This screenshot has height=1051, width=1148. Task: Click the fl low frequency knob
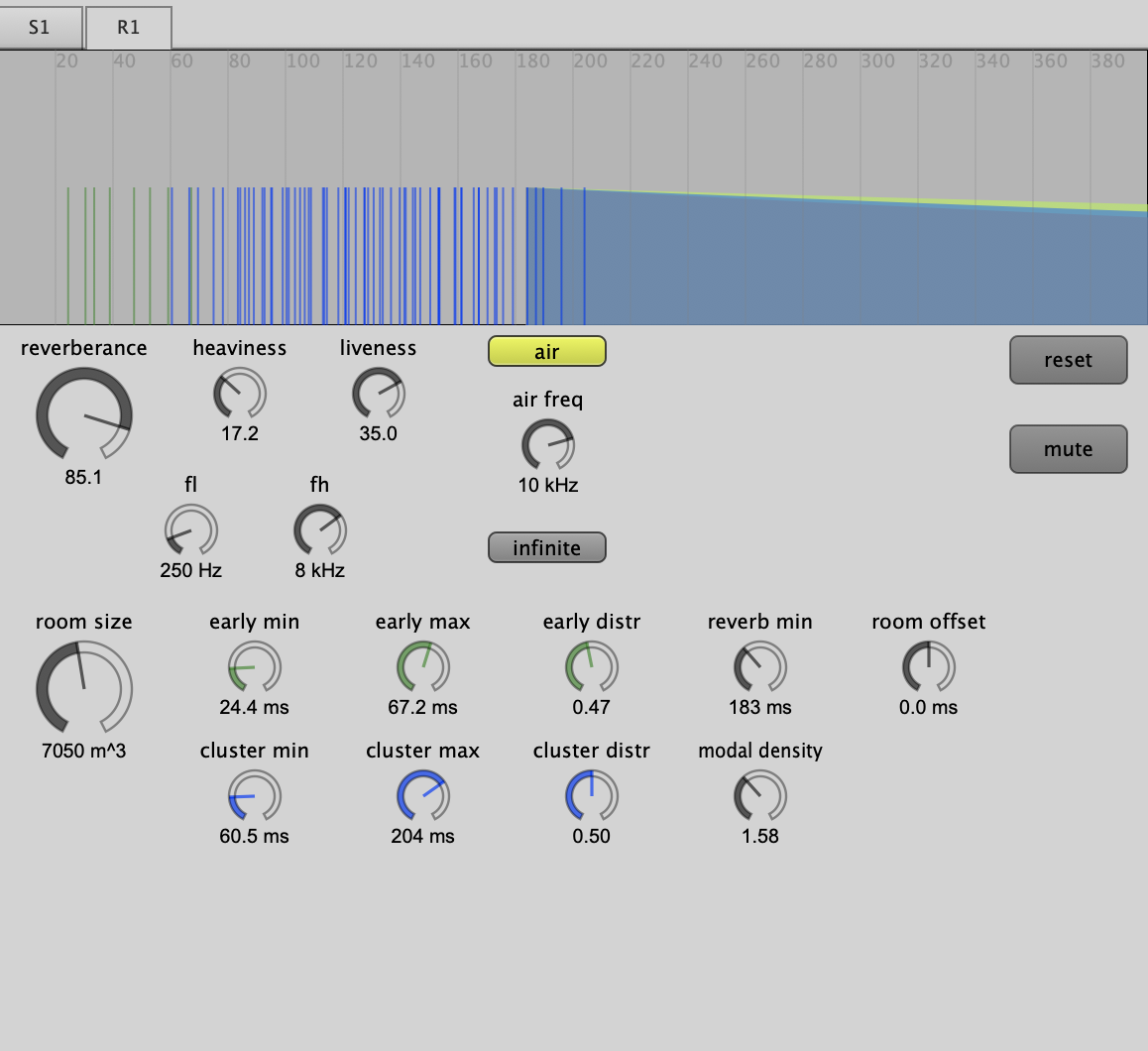190,530
